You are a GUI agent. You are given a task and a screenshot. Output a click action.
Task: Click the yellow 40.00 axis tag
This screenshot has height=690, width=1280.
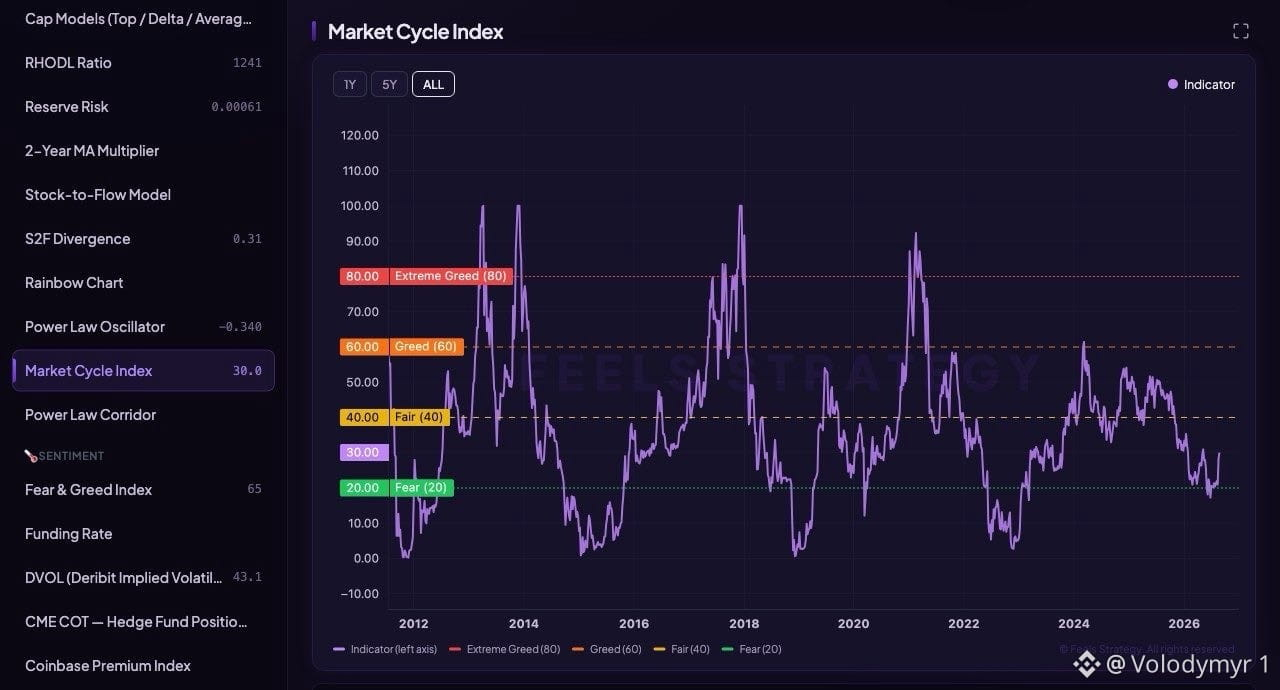pos(362,417)
